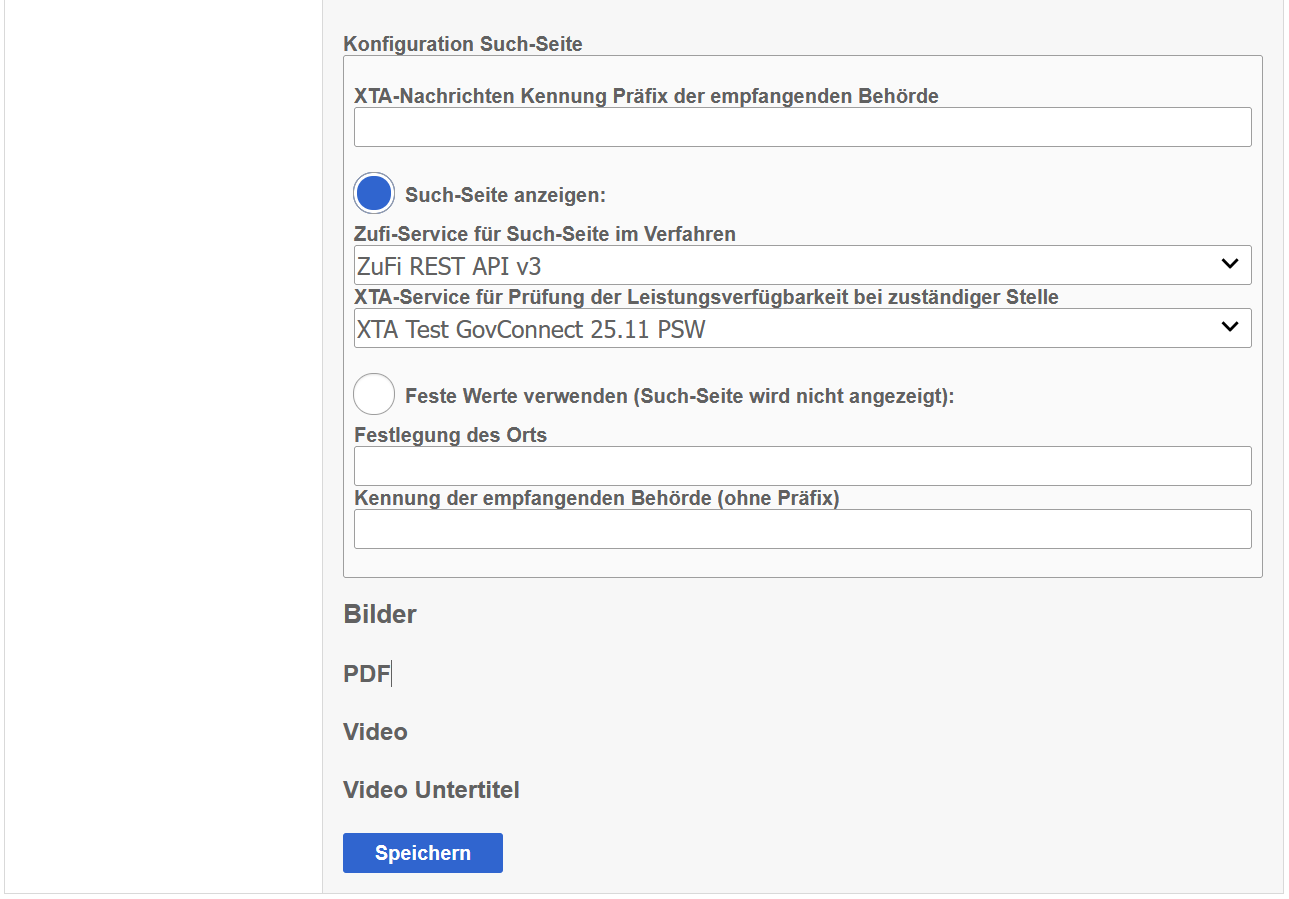Image resolution: width=1289 pixels, height=899 pixels.
Task: Focus the 'Festlegung des Orts' text field
Action: point(802,466)
